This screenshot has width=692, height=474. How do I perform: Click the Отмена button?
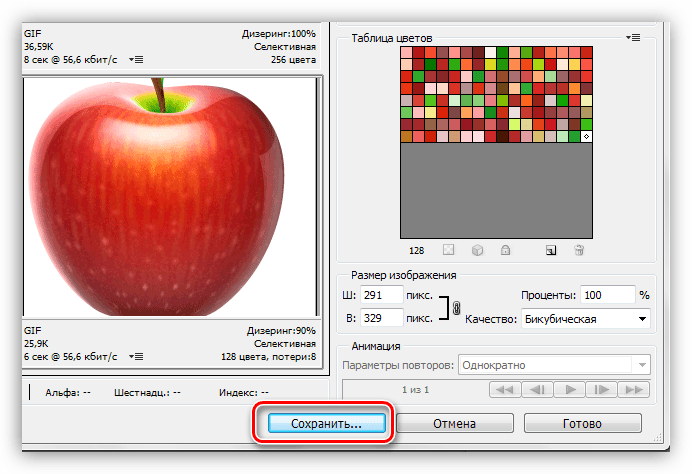[455, 423]
